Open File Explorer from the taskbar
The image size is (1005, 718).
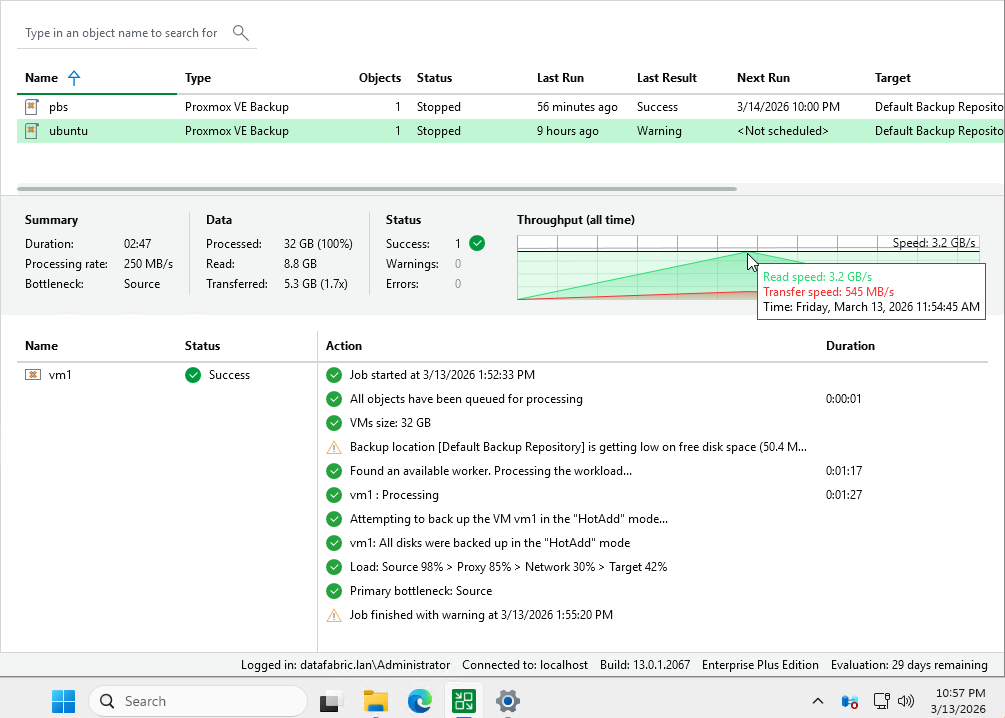(x=376, y=701)
